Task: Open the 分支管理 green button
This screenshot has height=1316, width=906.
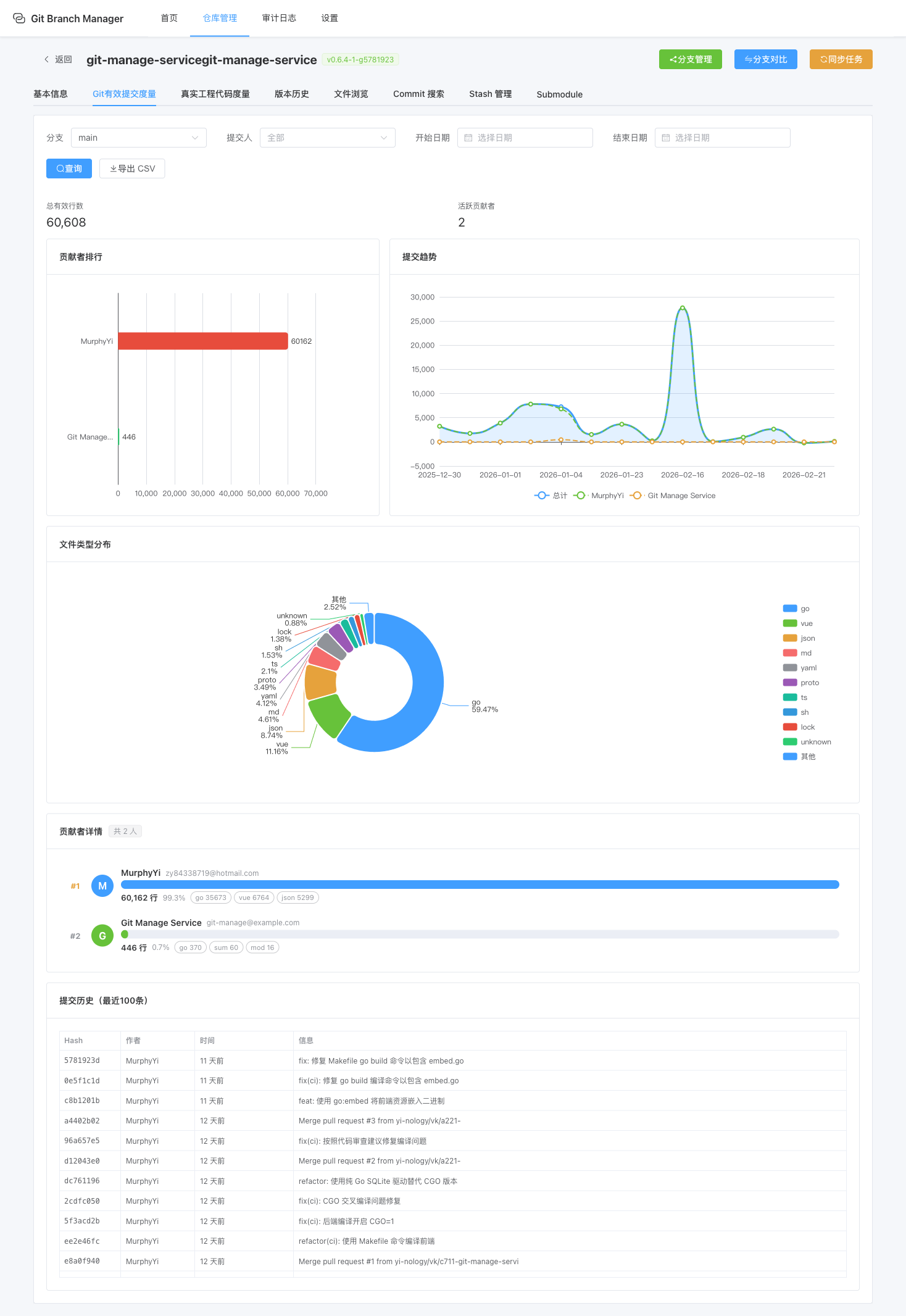Action: tap(690, 59)
